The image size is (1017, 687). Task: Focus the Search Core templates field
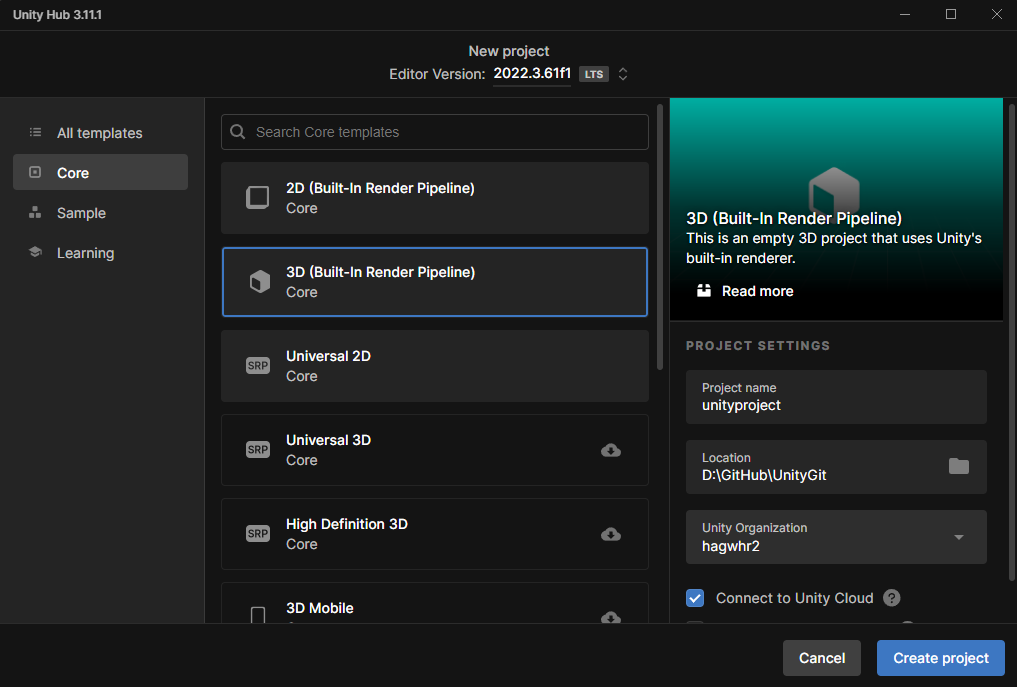click(435, 132)
